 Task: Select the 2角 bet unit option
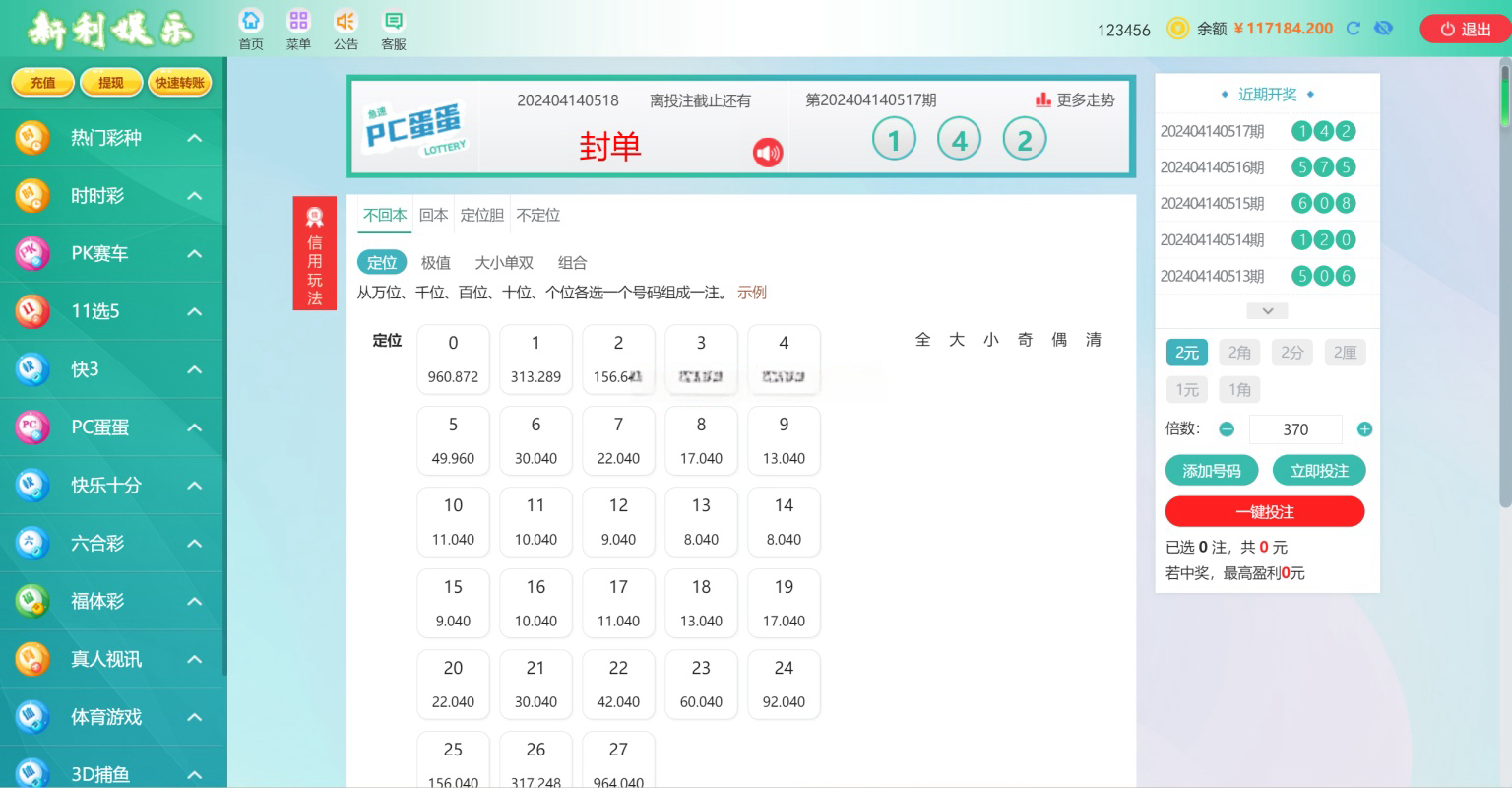click(x=1239, y=353)
